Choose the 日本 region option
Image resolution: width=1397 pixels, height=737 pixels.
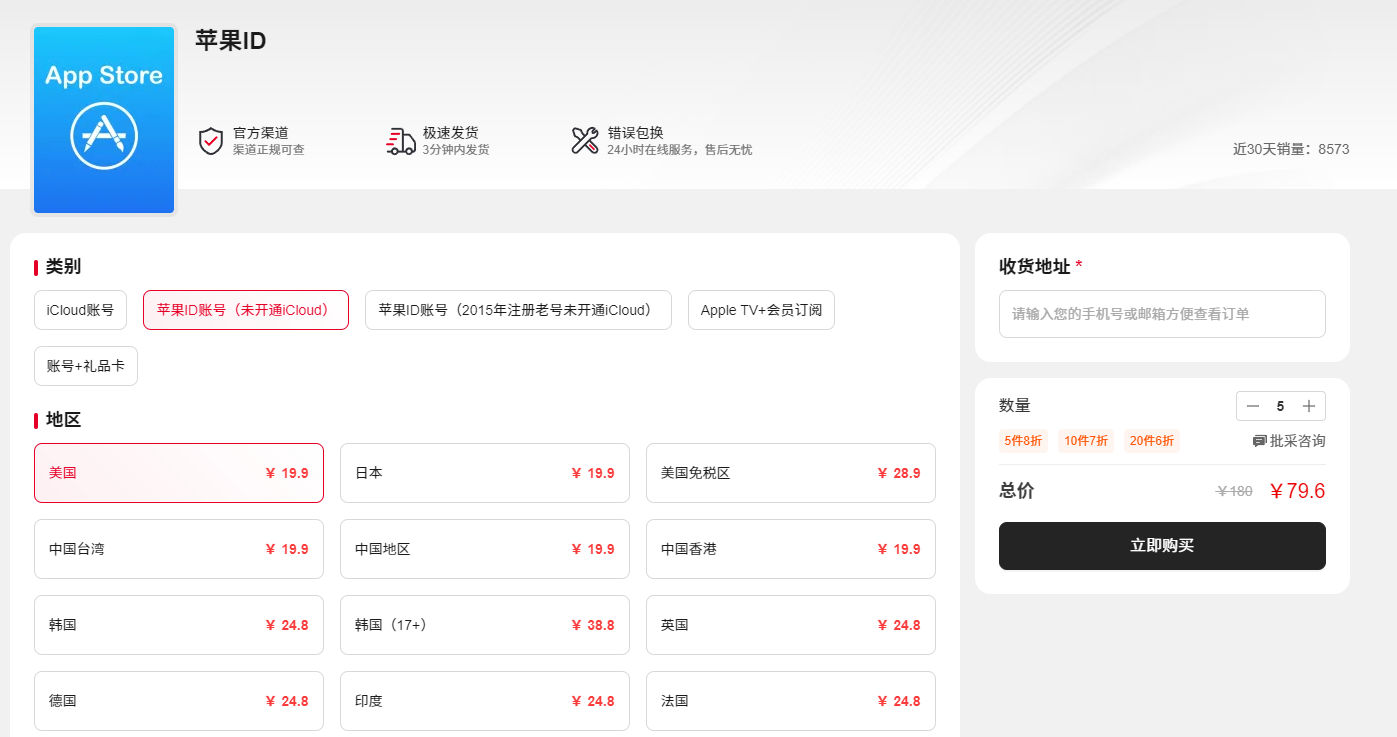(x=485, y=473)
